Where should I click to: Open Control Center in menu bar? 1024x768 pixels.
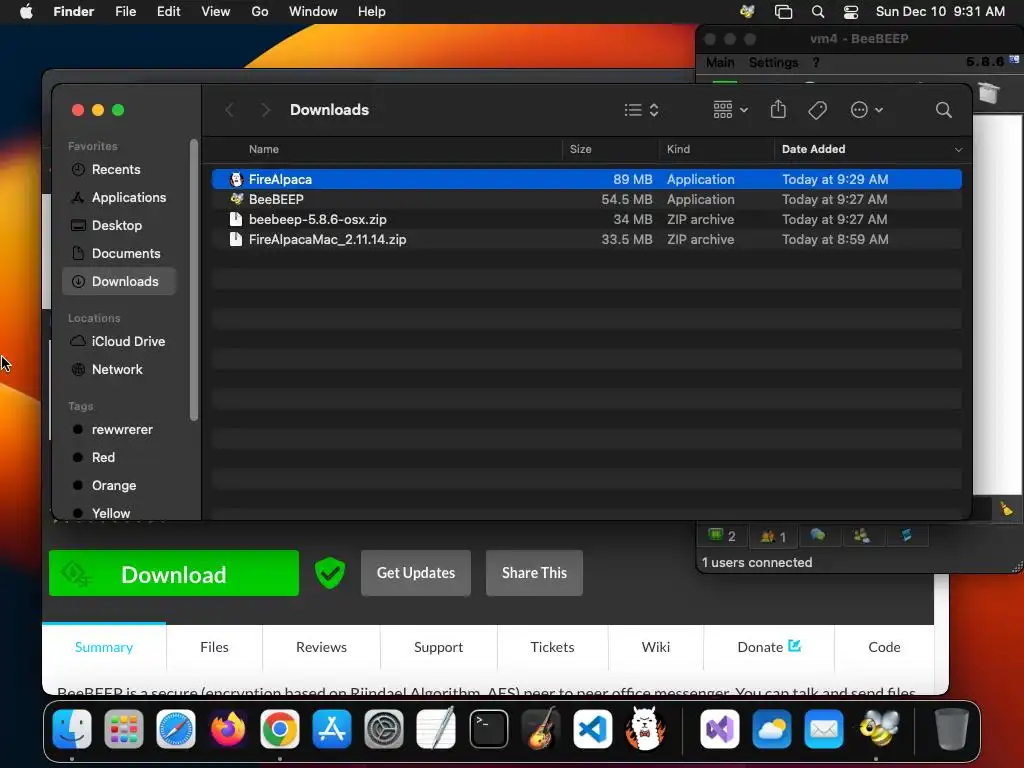coord(851,12)
